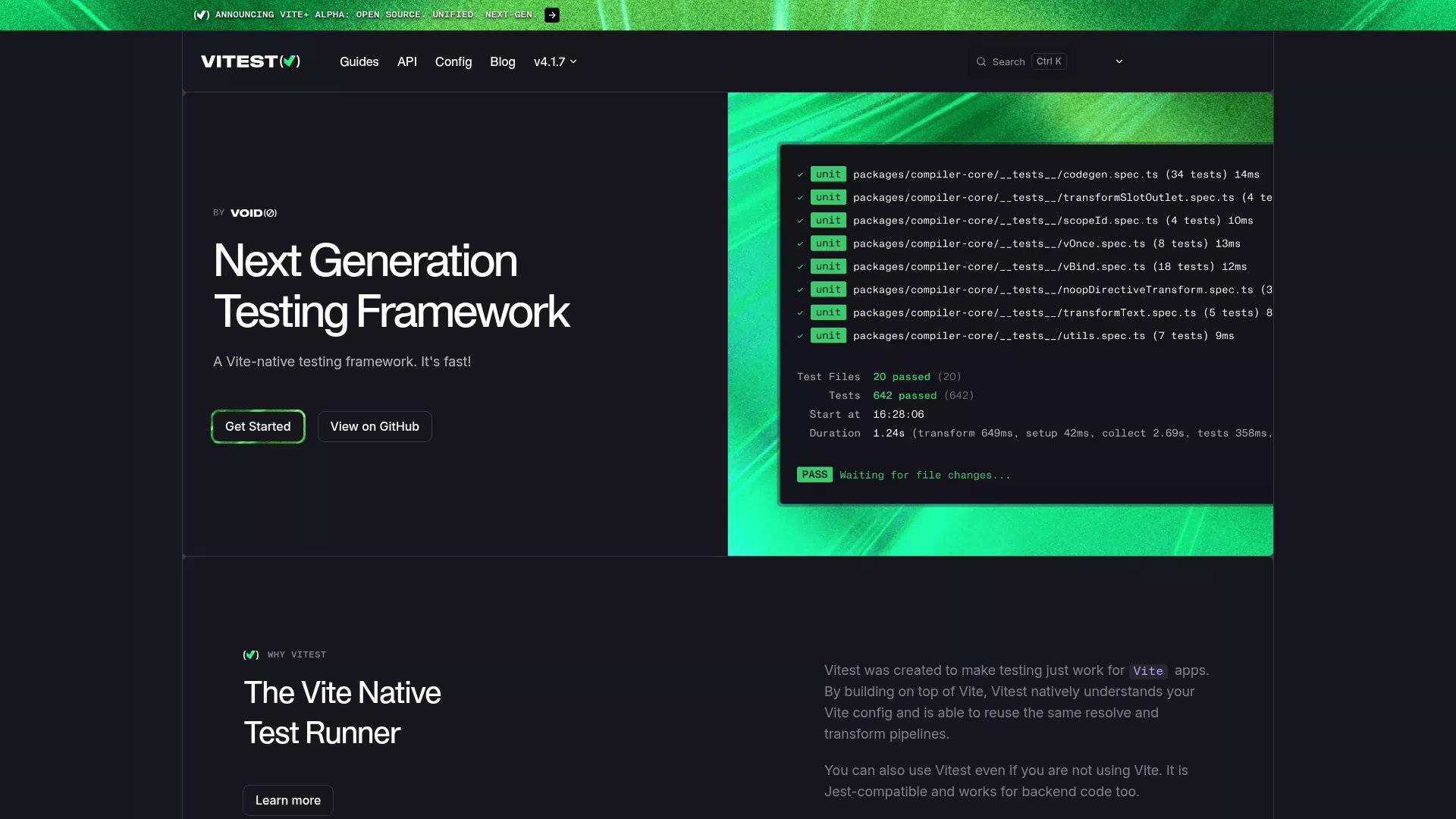The height and width of the screenshot is (819, 1456).
Task: Click the Vitest logo in the navbar
Action: click(250, 61)
